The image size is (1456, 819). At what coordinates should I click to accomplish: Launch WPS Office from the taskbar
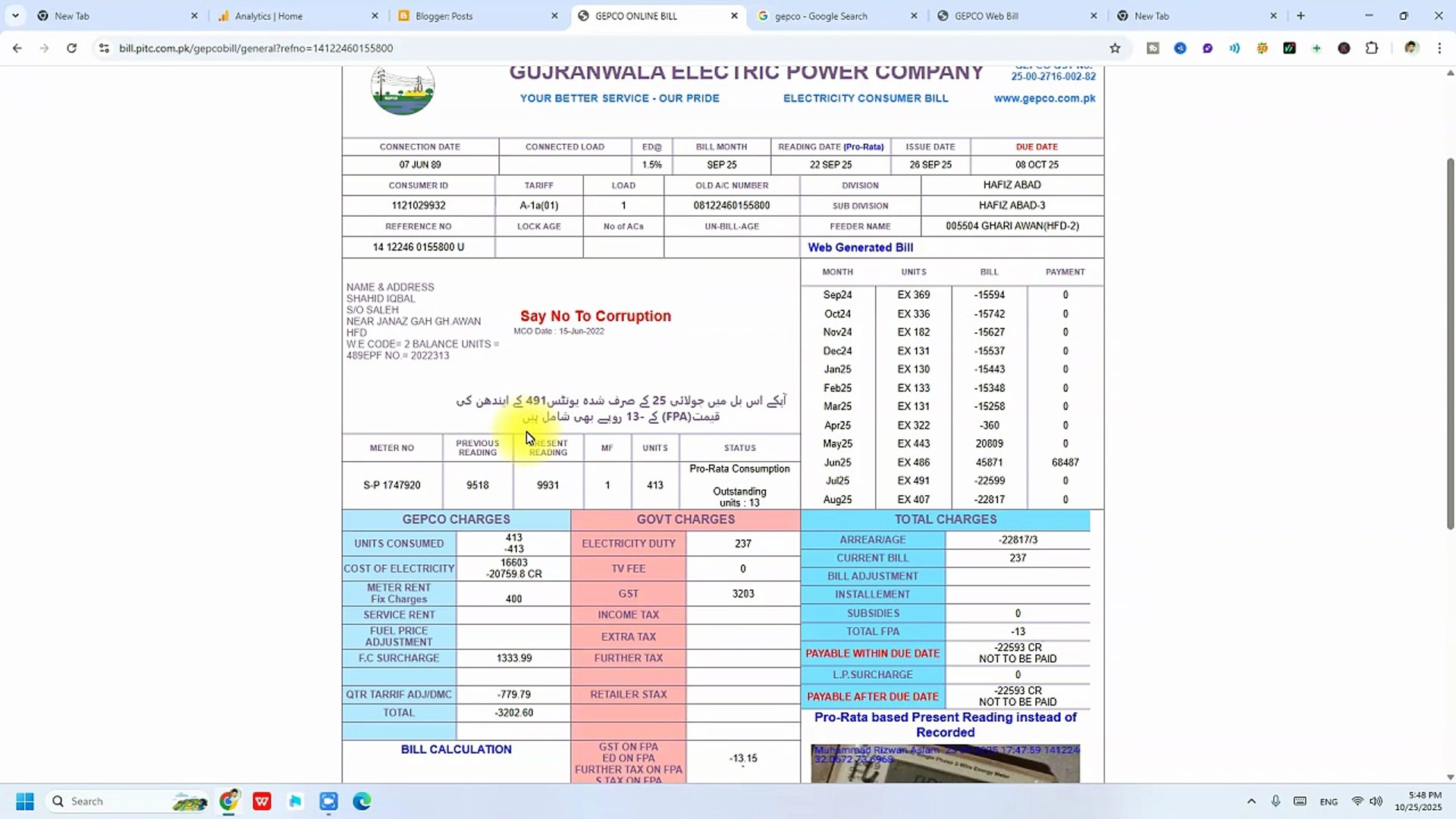(262, 801)
